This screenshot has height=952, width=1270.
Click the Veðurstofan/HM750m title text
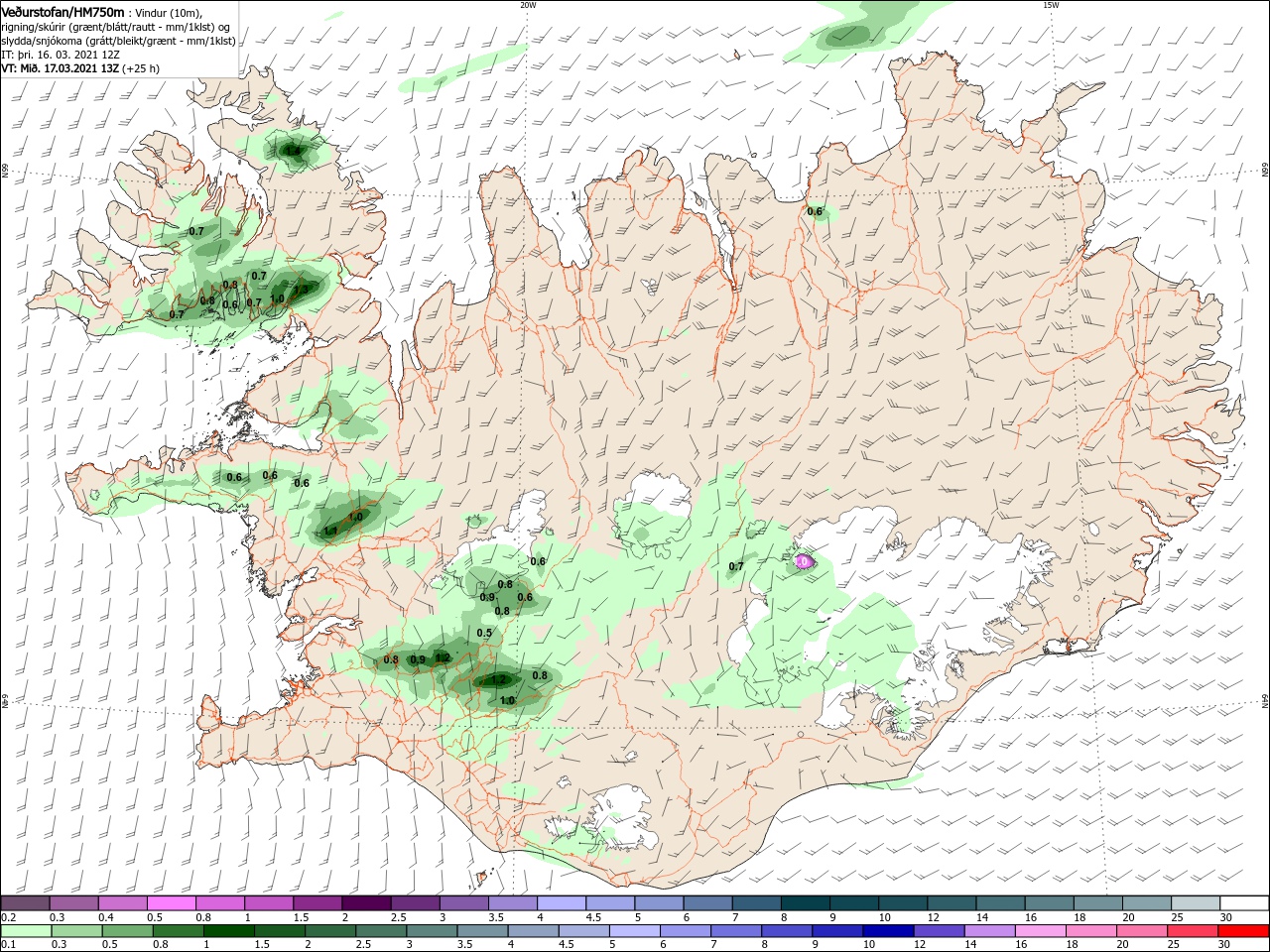[63, 12]
